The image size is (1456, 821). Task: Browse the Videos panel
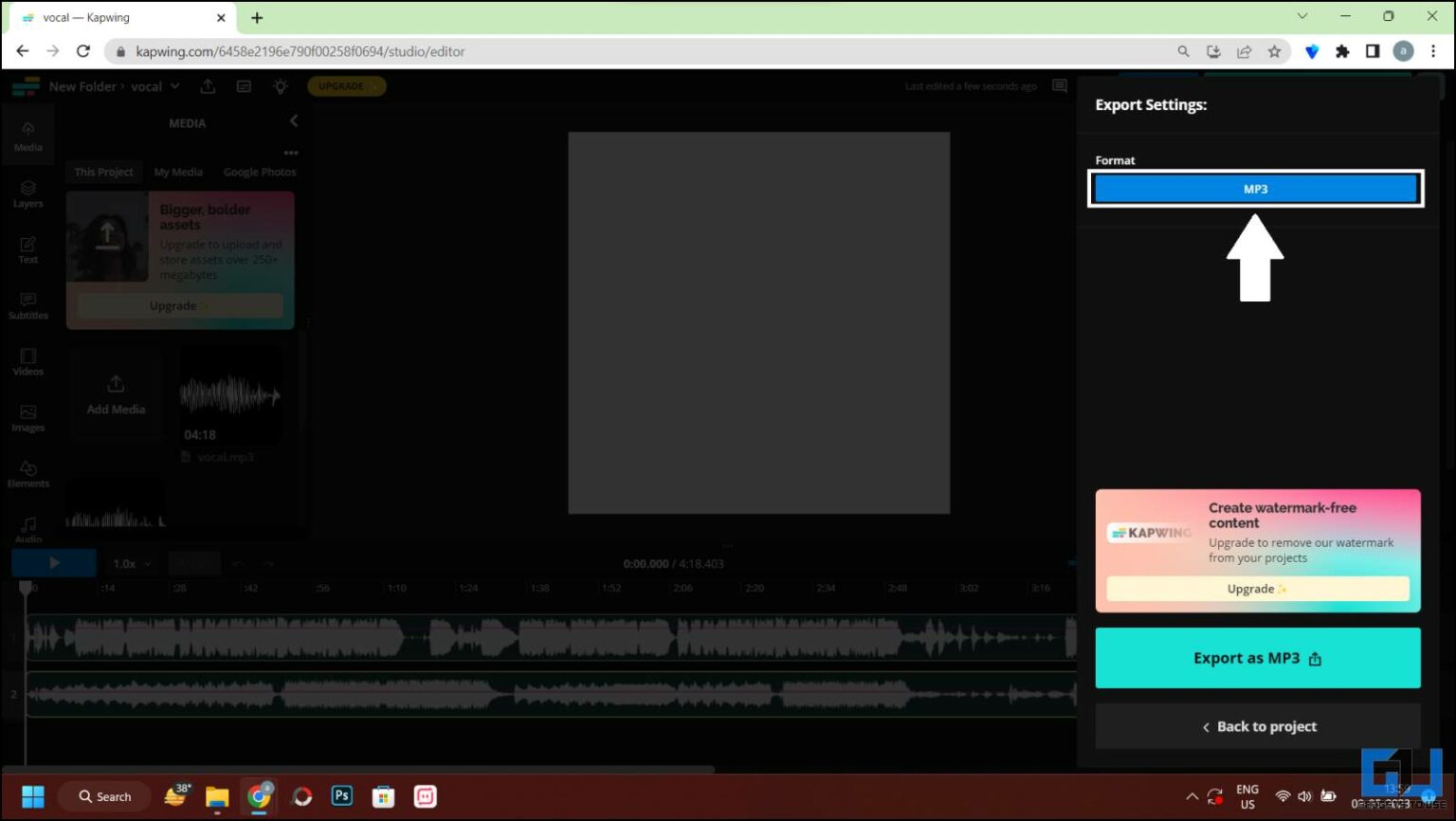click(27, 362)
